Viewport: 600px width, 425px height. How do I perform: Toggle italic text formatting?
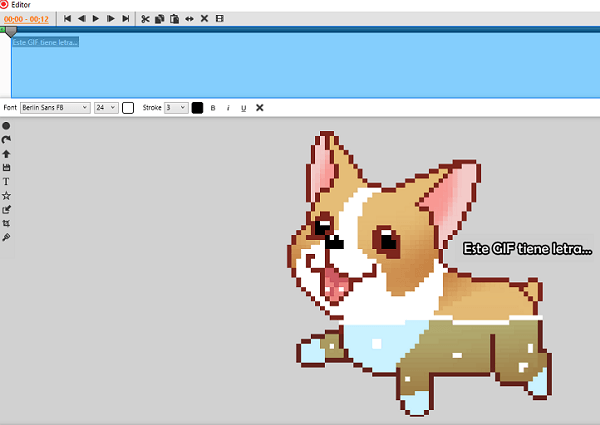pos(228,108)
